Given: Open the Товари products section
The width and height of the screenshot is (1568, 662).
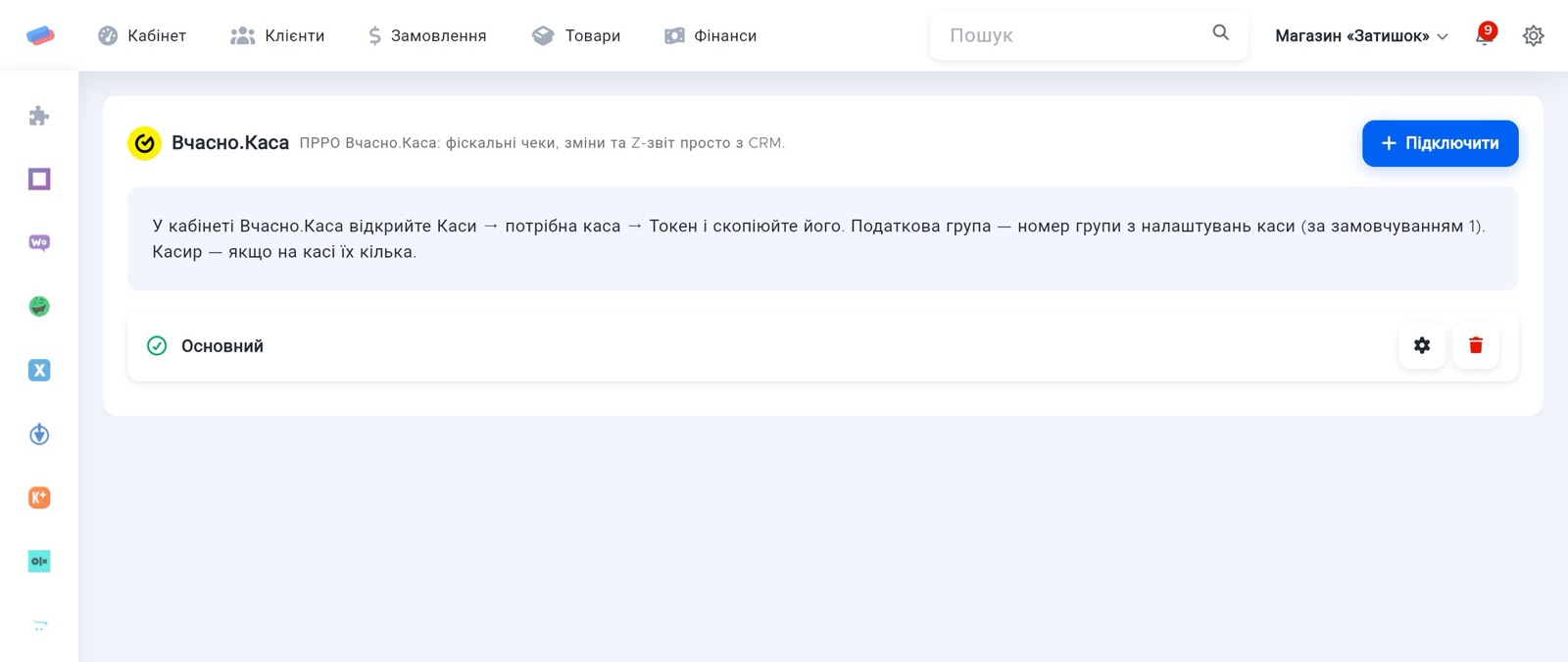Looking at the screenshot, I should tap(576, 35).
